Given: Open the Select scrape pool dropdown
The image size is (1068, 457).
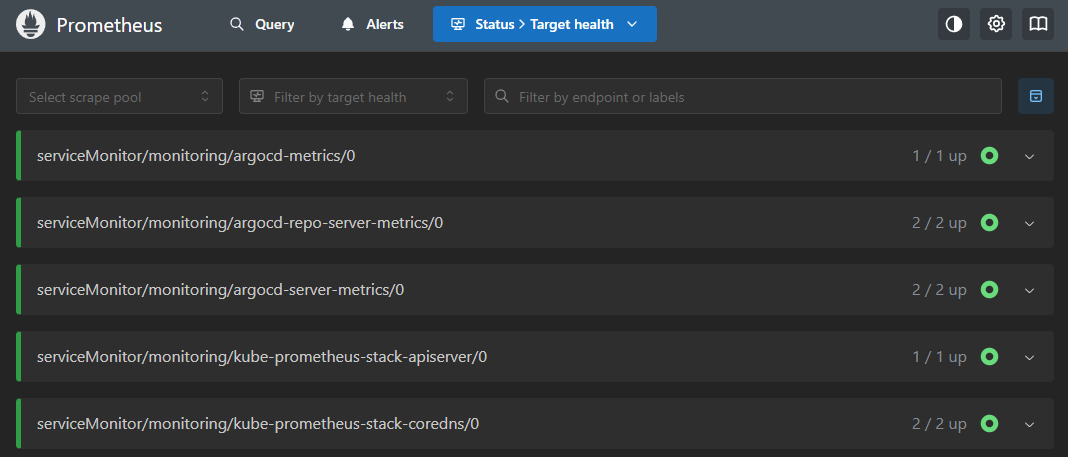Looking at the screenshot, I should pyautogui.click(x=119, y=97).
